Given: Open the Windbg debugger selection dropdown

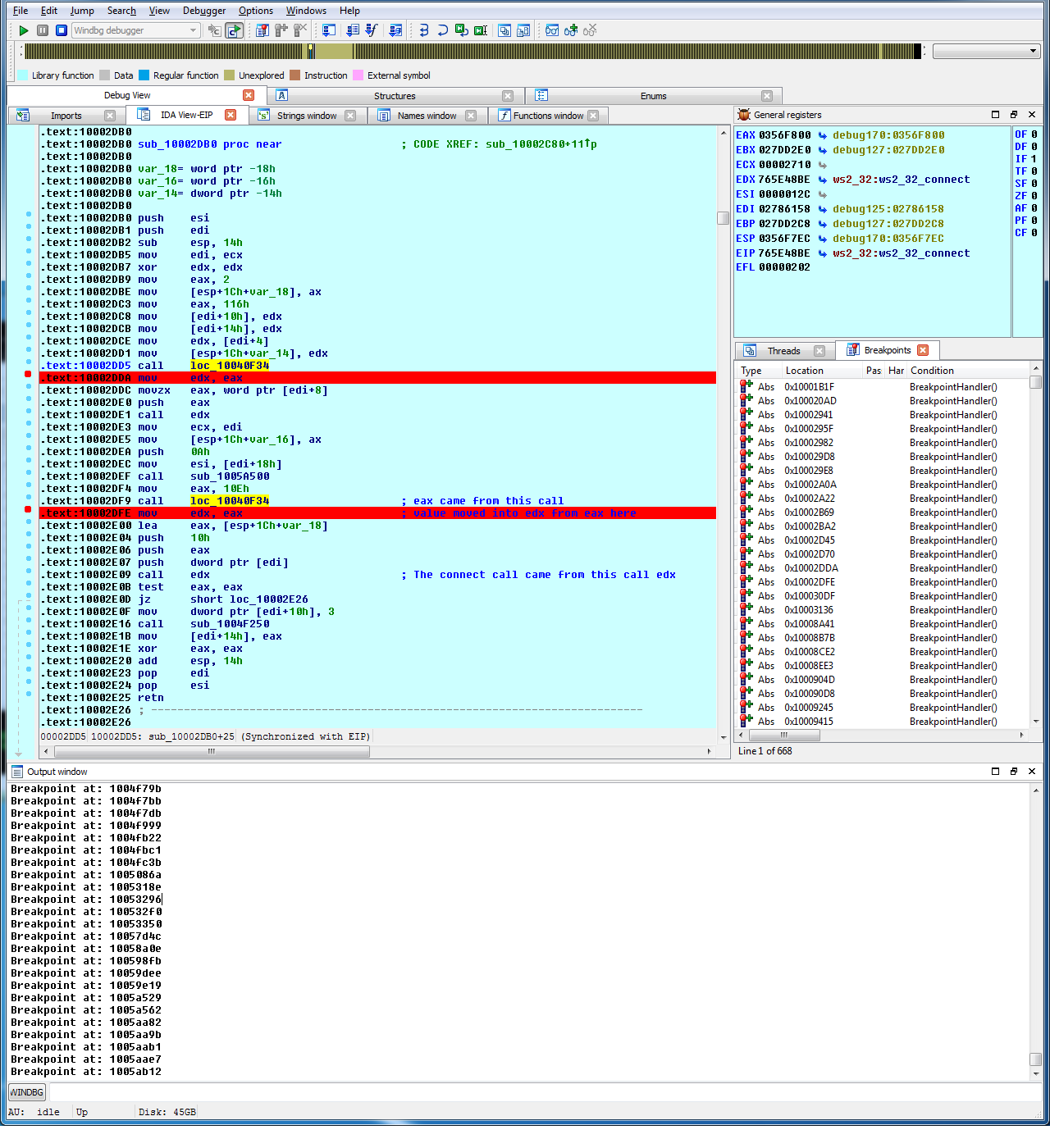Looking at the screenshot, I should point(194,30).
